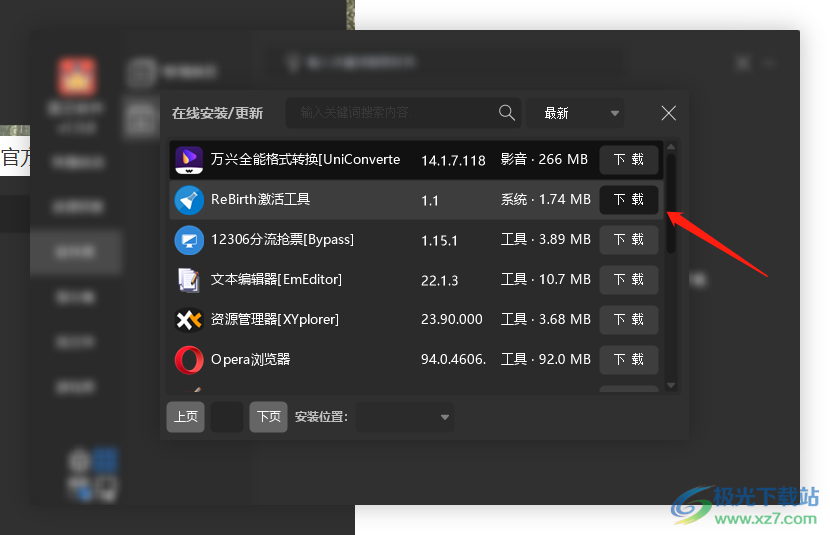Open the 安装位置 dropdown

[x=405, y=417]
